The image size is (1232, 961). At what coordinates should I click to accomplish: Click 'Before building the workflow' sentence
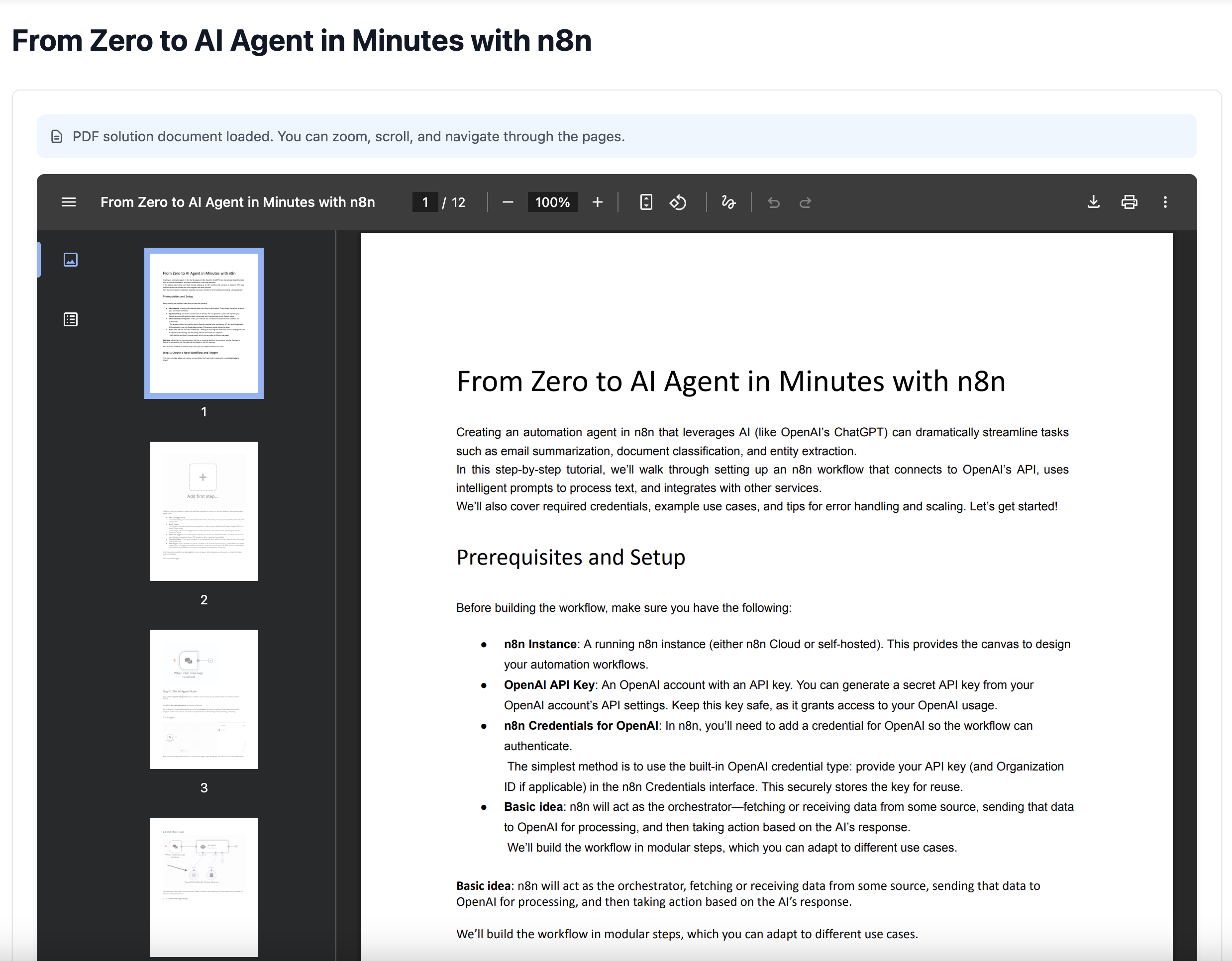click(x=624, y=608)
